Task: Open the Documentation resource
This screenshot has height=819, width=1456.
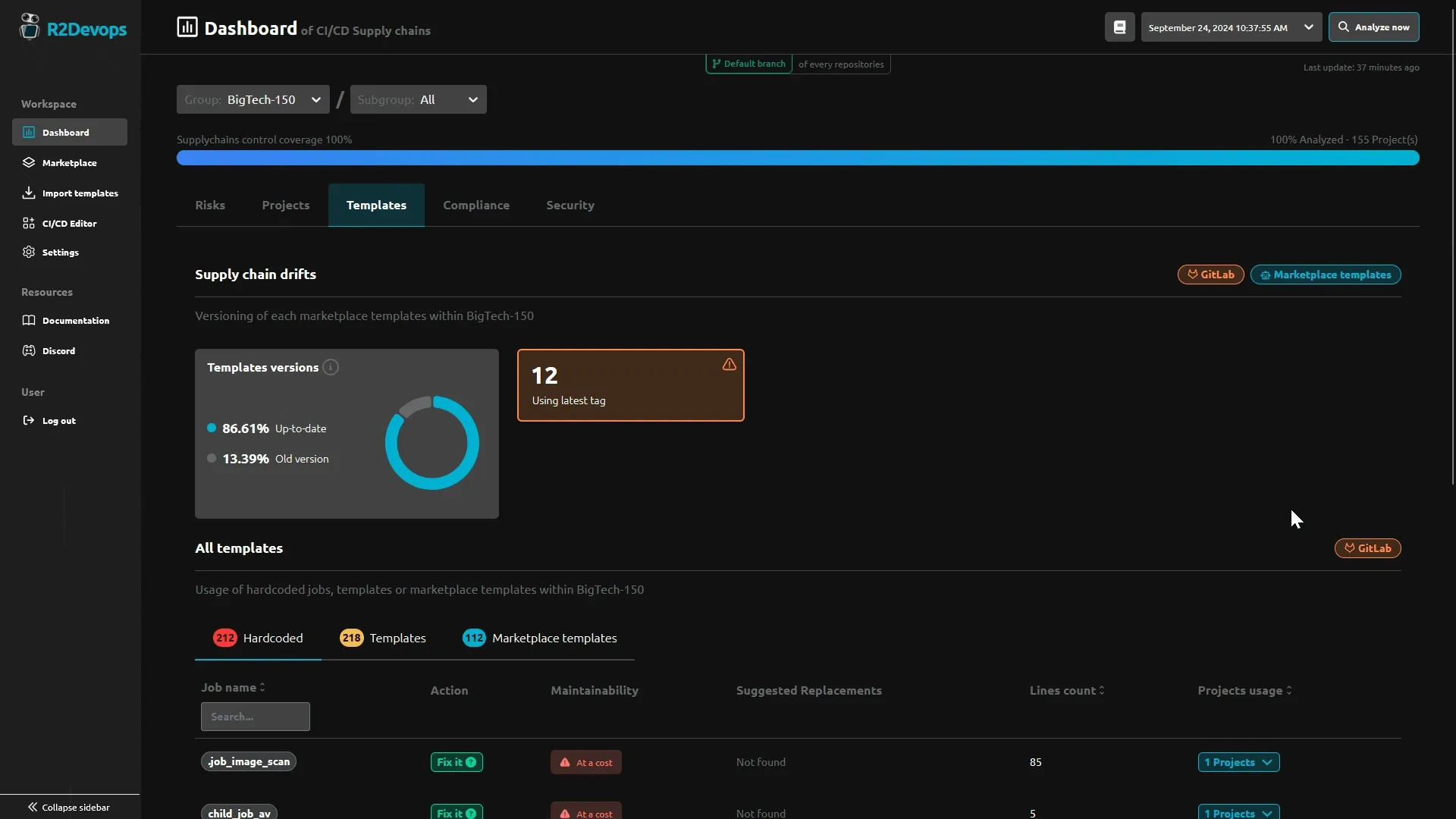Action: click(x=75, y=320)
